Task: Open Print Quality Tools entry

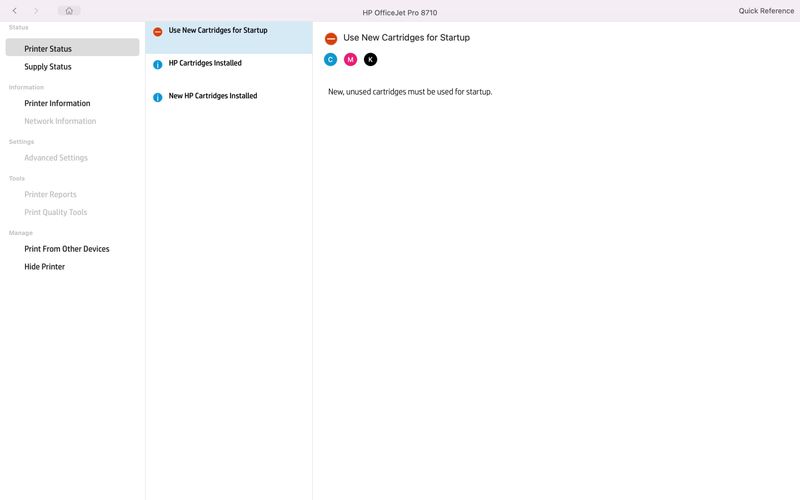Action: 56,212
